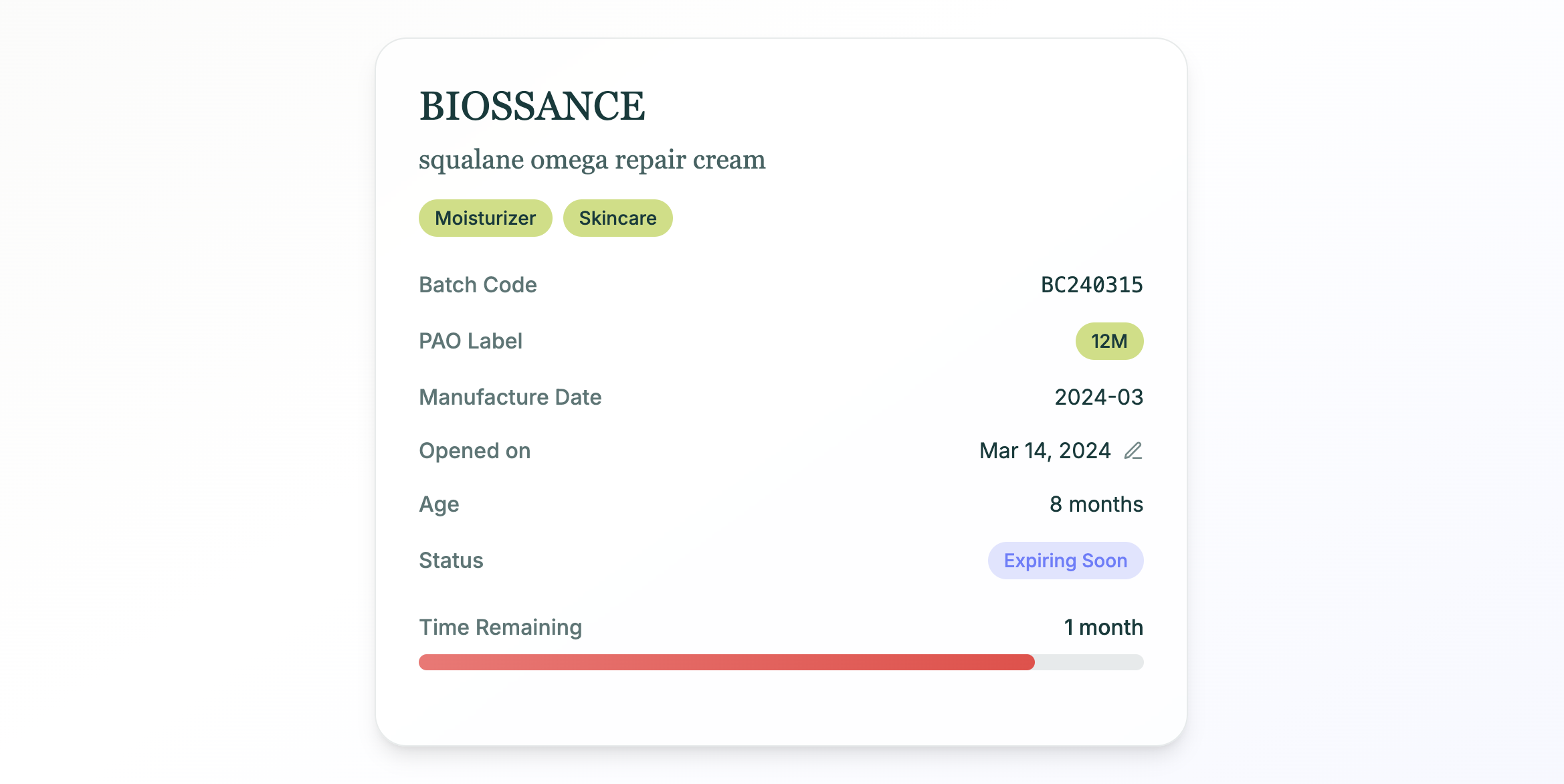Click the Batch Code label
Image resolution: width=1564 pixels, height=784 pixels.
(478, 285)
